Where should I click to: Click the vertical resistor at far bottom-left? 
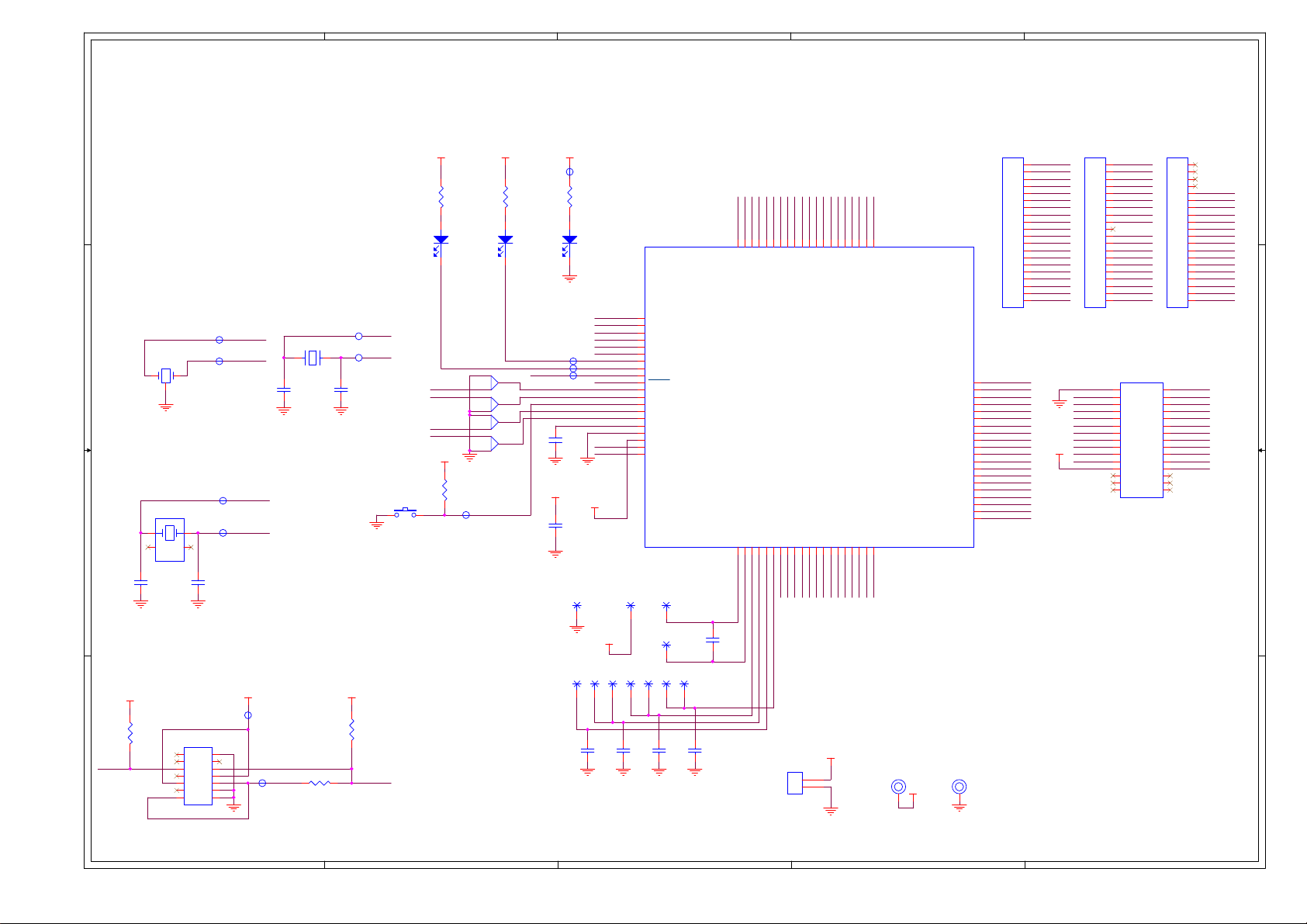(130, 733)
